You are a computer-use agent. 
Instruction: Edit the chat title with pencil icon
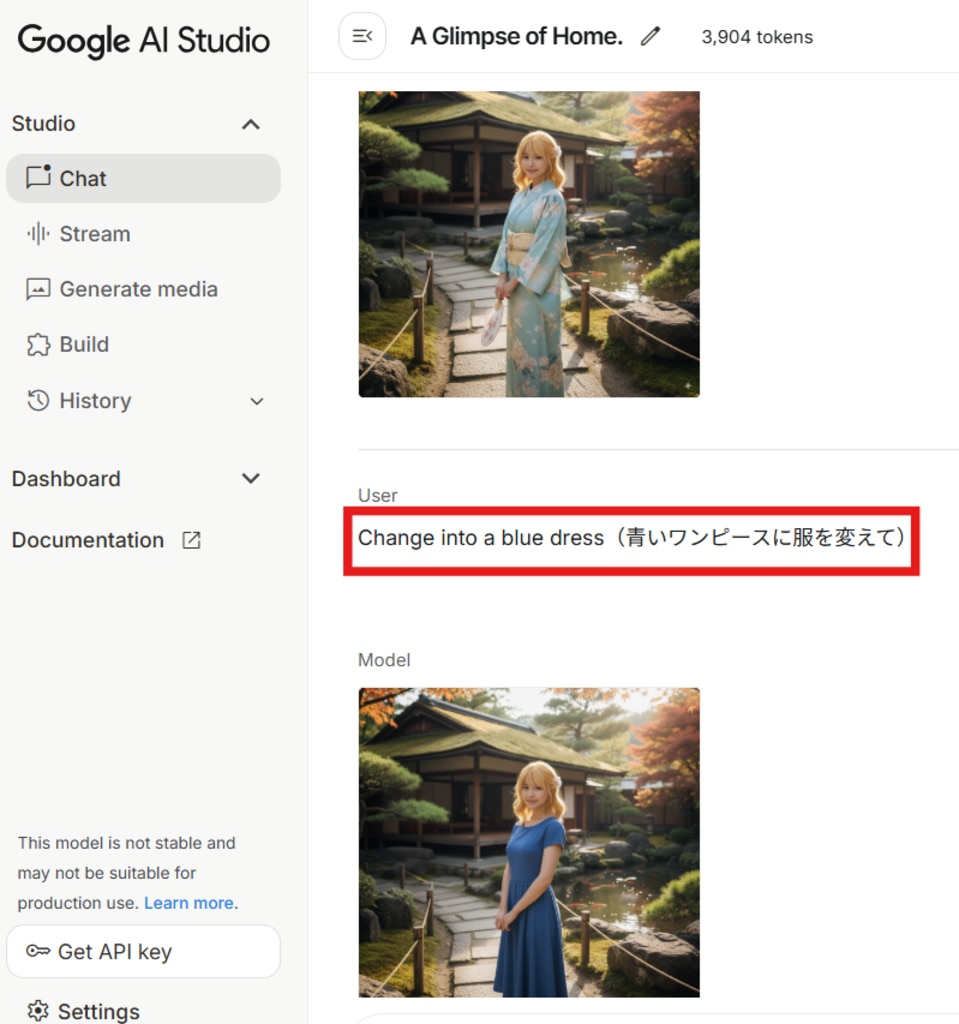(x=650, y=36)
